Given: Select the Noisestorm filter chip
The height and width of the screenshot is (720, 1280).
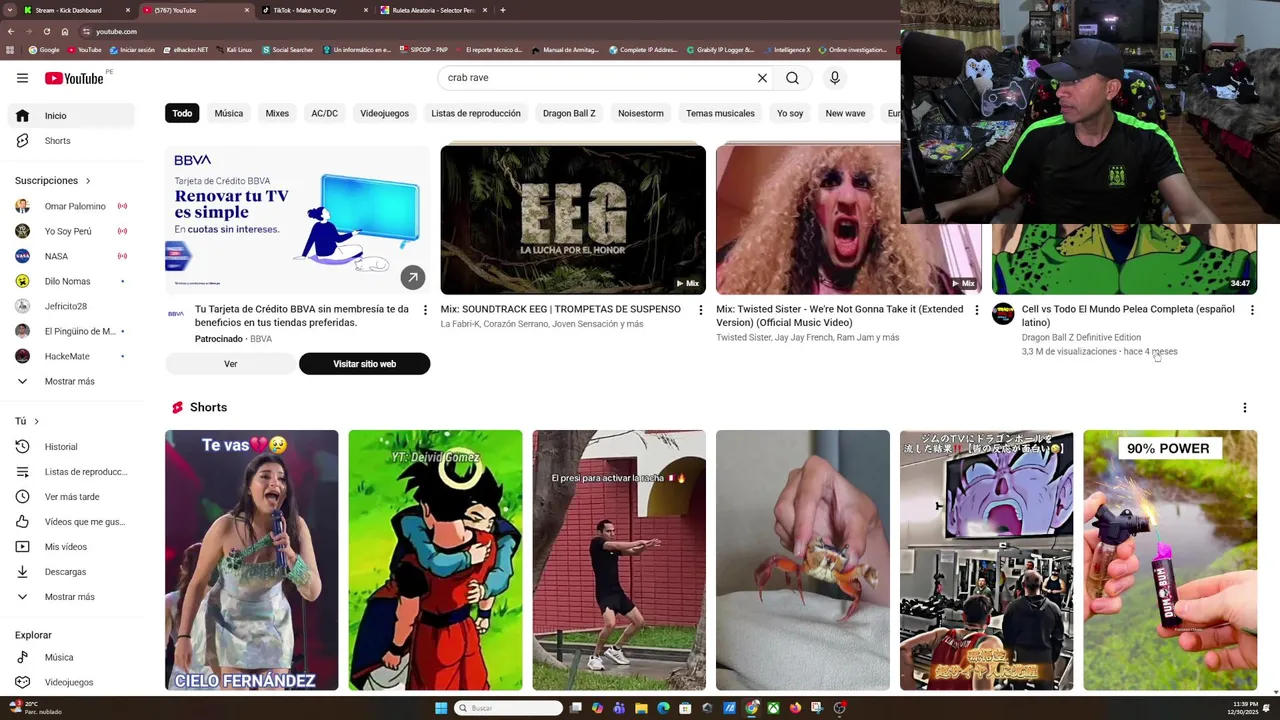Looking at the screenshot, I should (x=641, y=114).
